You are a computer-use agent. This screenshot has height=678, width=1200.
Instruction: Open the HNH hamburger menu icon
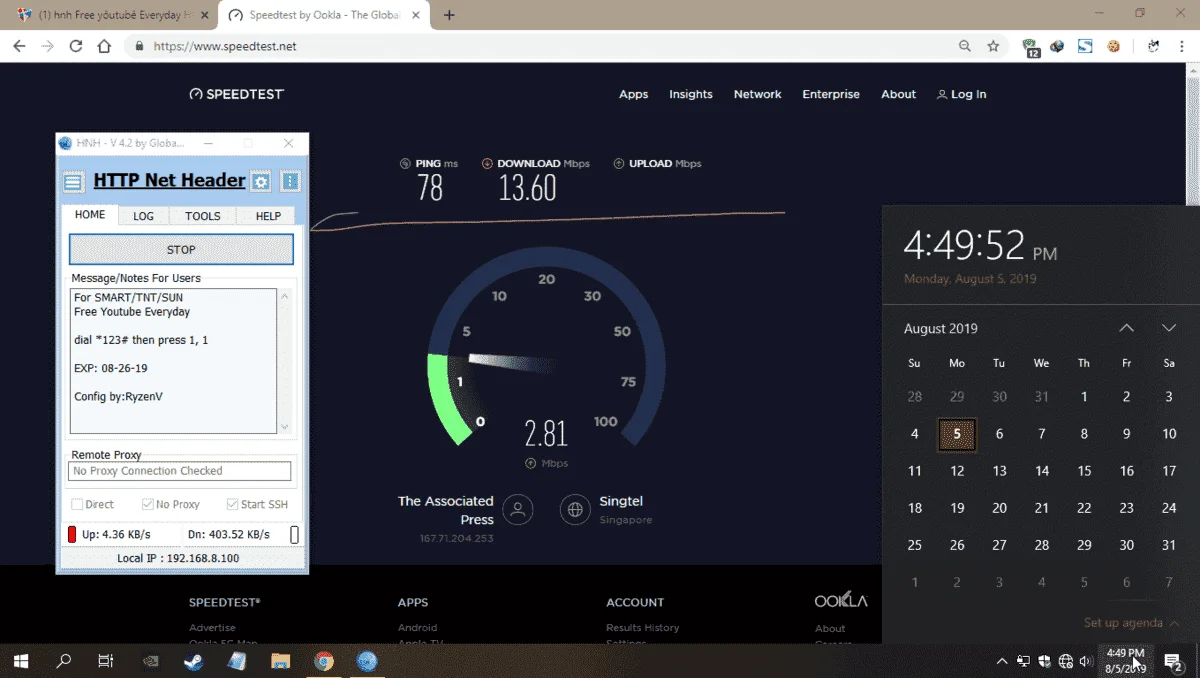coord(73,182)
